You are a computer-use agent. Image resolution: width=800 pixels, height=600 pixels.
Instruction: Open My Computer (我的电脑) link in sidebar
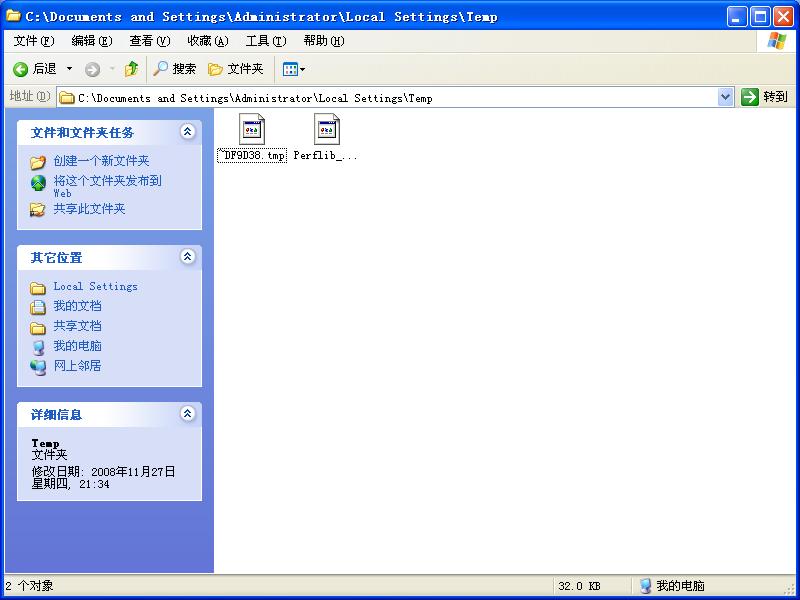[x=78, y=346]
